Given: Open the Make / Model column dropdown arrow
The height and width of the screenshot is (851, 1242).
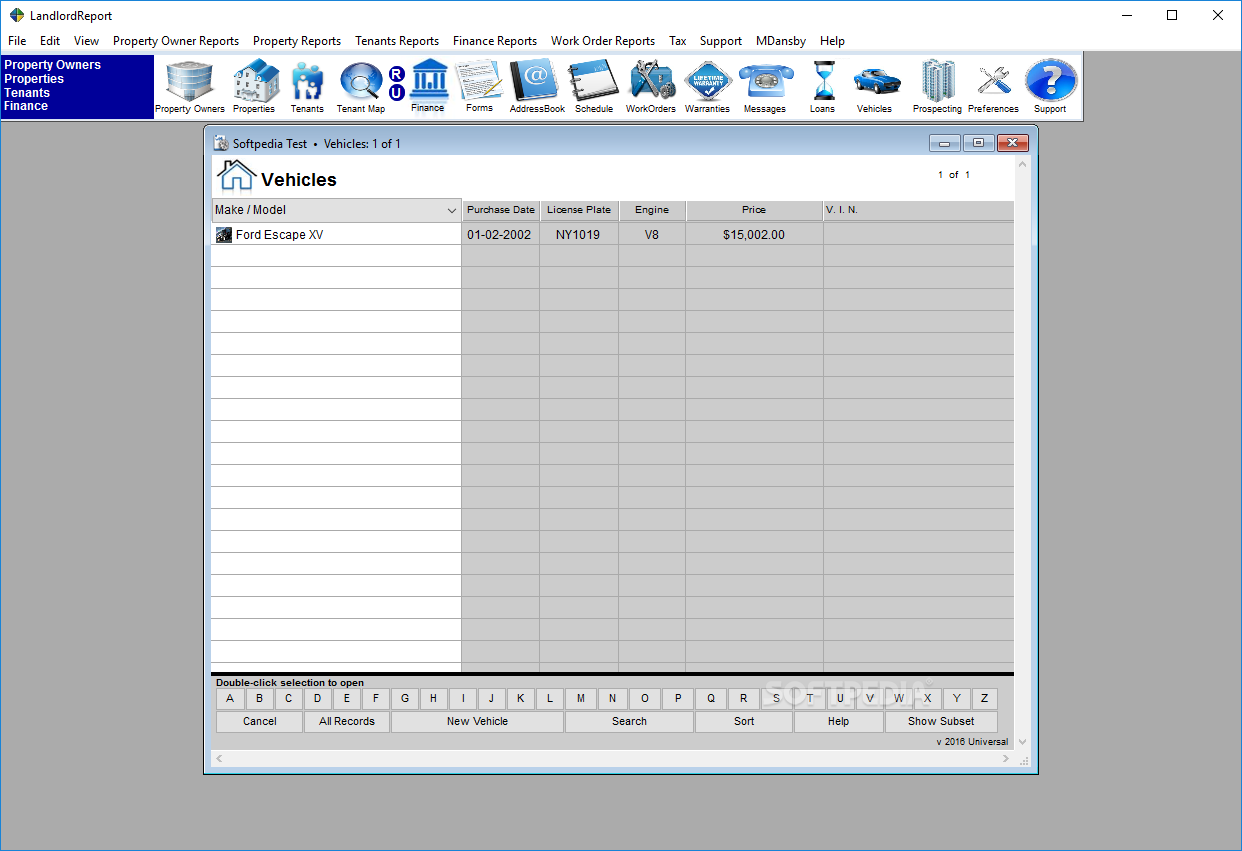Looking at the screenshot, I should 451,211.
